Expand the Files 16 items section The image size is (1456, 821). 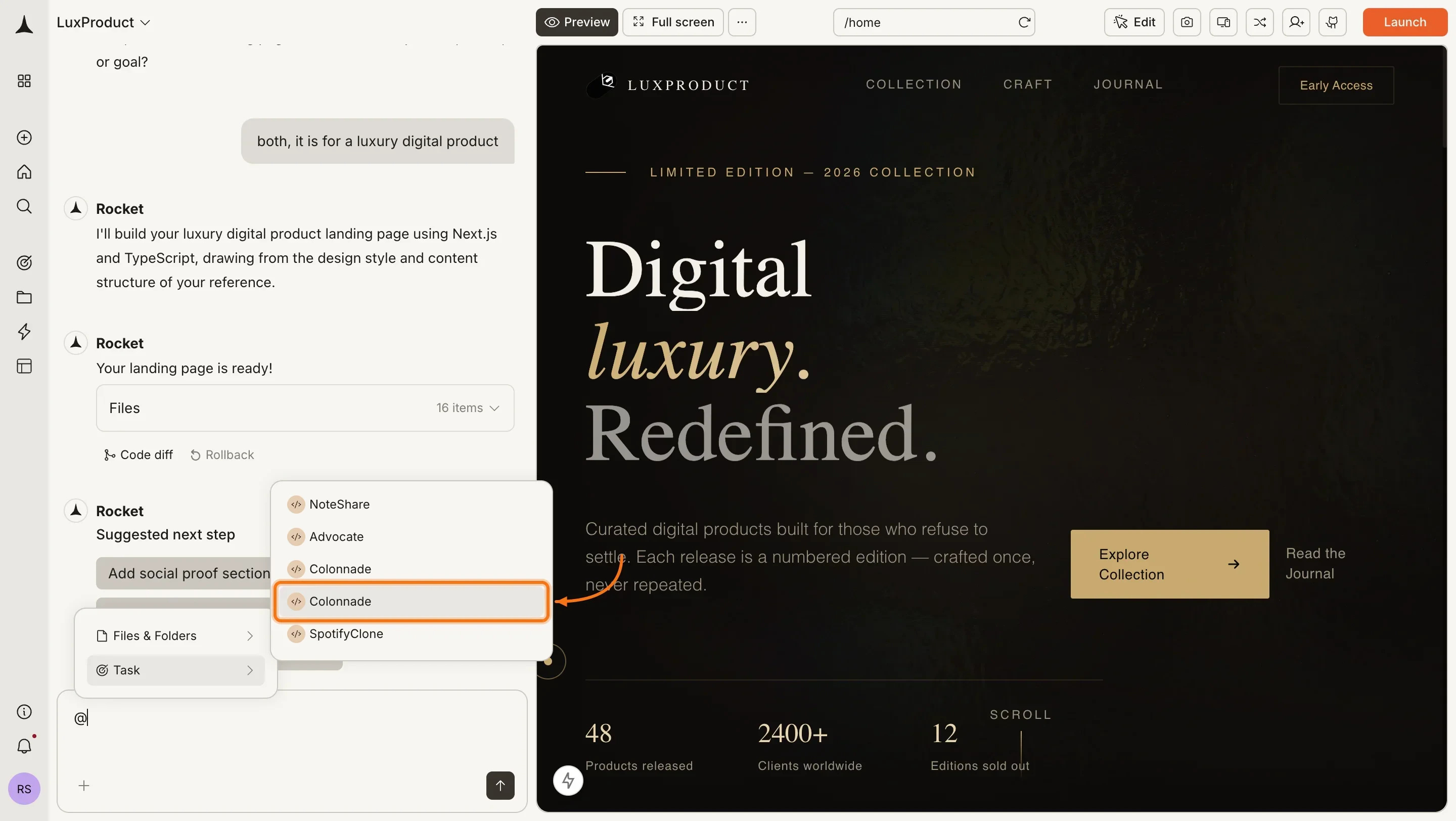(x=305, y=408)
